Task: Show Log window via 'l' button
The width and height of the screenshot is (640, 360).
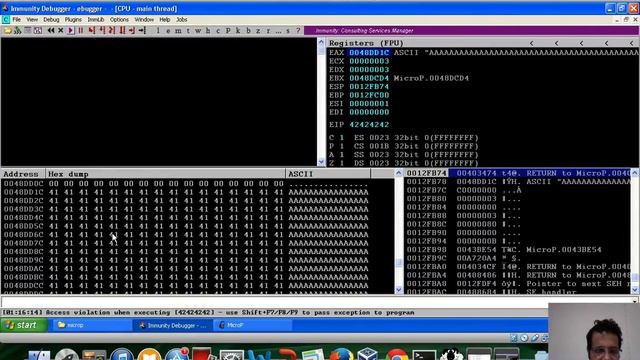Action: click(x=158, y=31)
